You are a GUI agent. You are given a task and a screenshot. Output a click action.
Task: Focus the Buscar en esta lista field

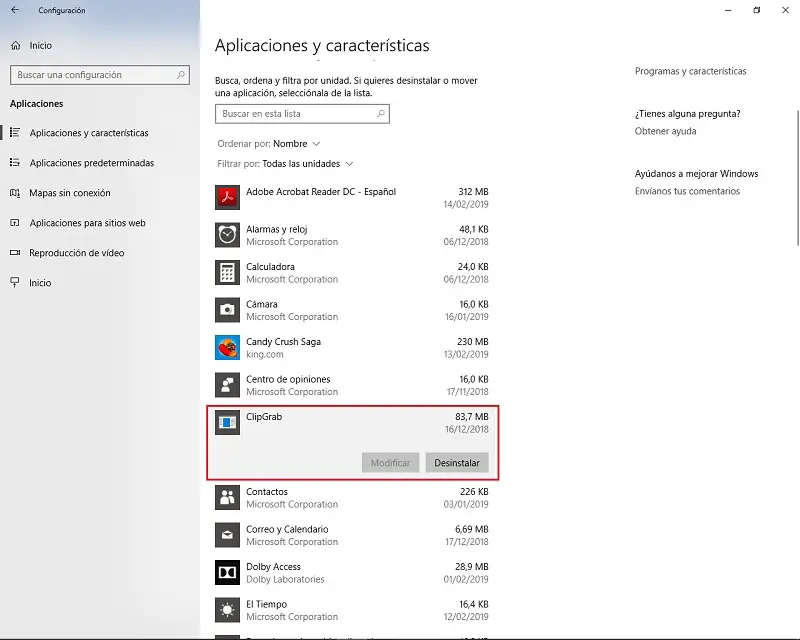(x=302, y=114)
